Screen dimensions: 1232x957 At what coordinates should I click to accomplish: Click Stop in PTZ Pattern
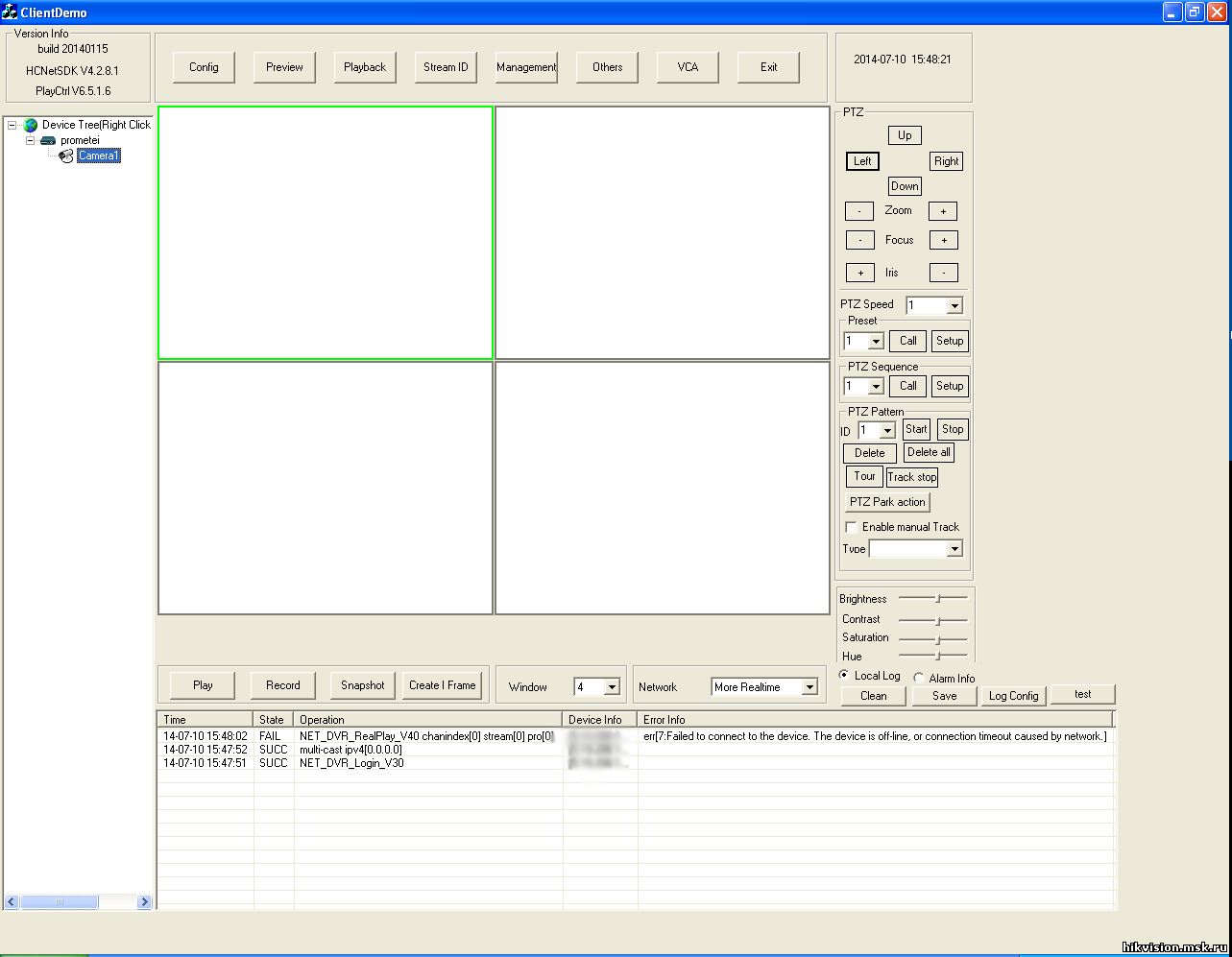click(953, 429)
